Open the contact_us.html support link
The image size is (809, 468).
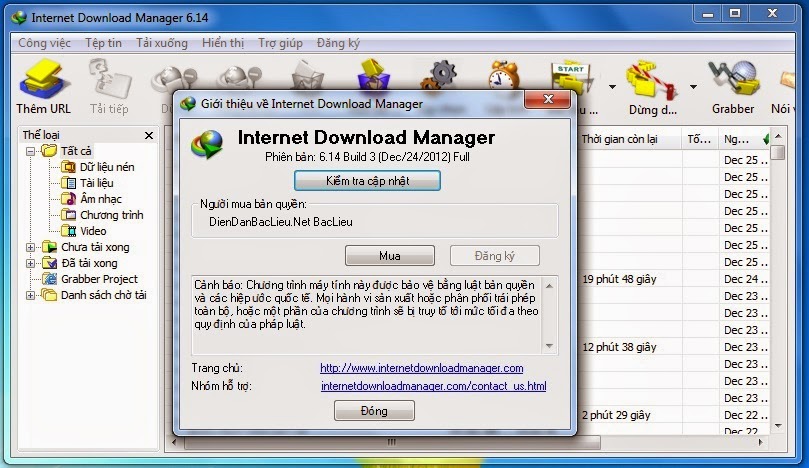pos(433,386)
